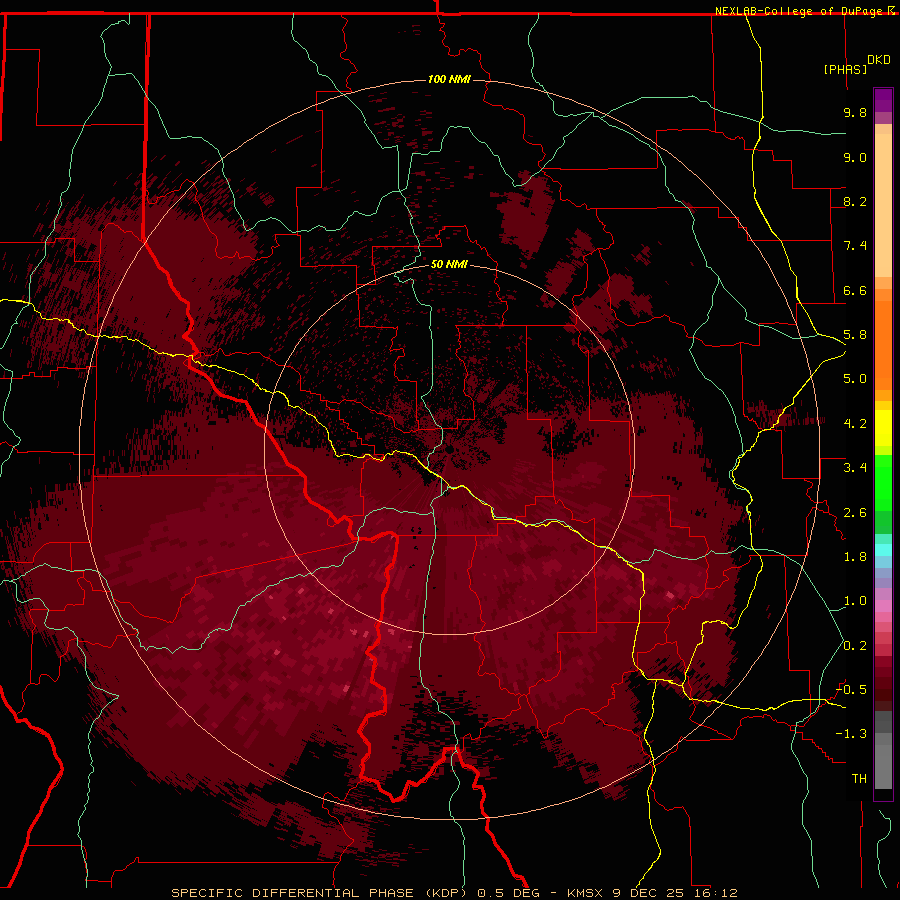Image resolution: width=900 pixels, height=900 pixels.
Task: Click the yellow segment of the color bar
Action: [x=883, y=428]
